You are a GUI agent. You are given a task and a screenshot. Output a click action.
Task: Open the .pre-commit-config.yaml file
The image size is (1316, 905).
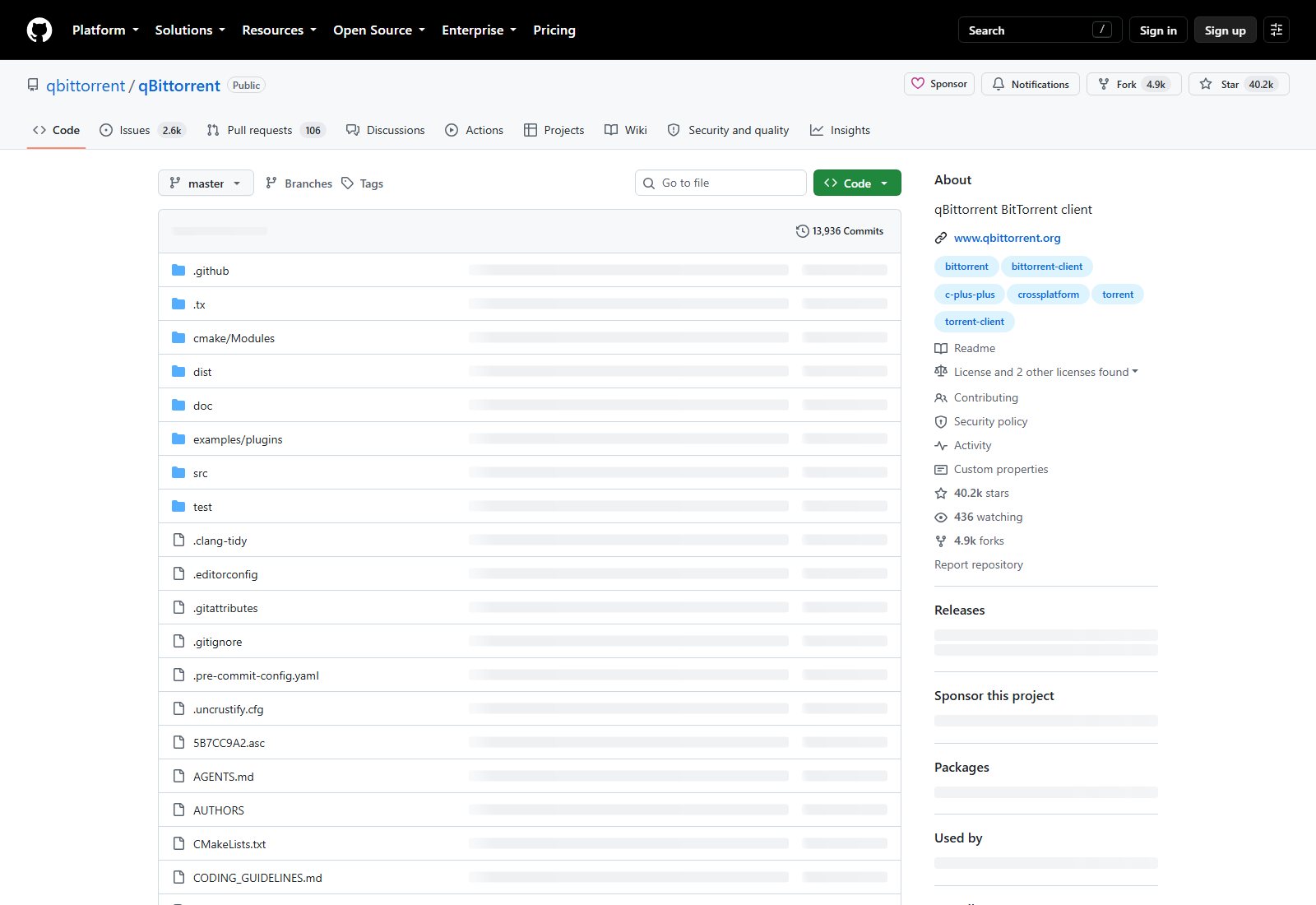(x=256, y=675)
